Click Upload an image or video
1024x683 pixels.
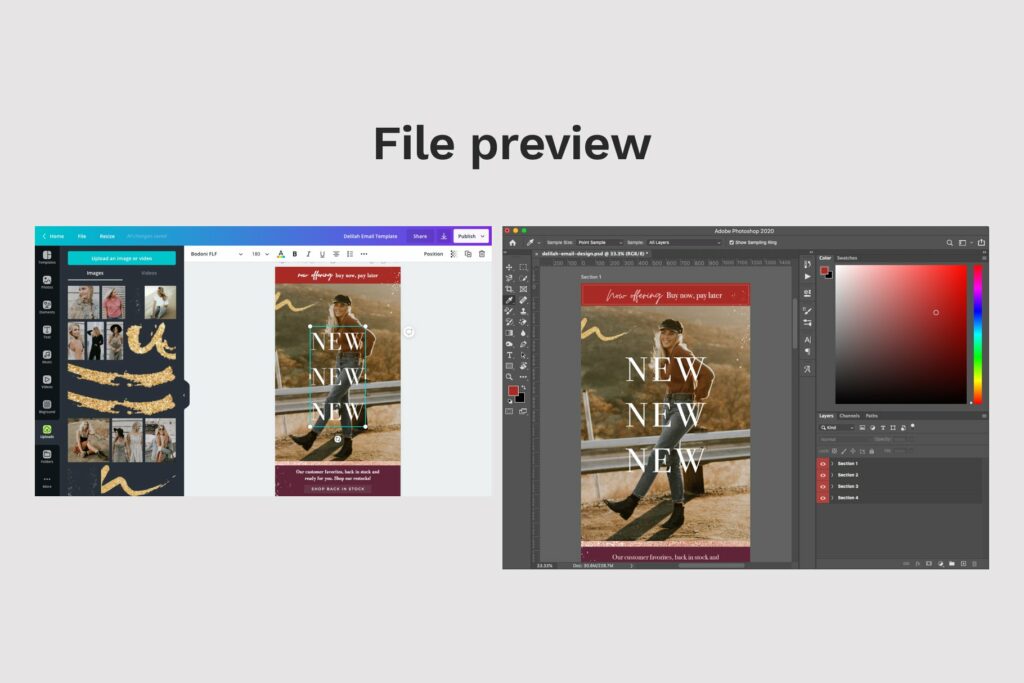(x=122, y=257)
